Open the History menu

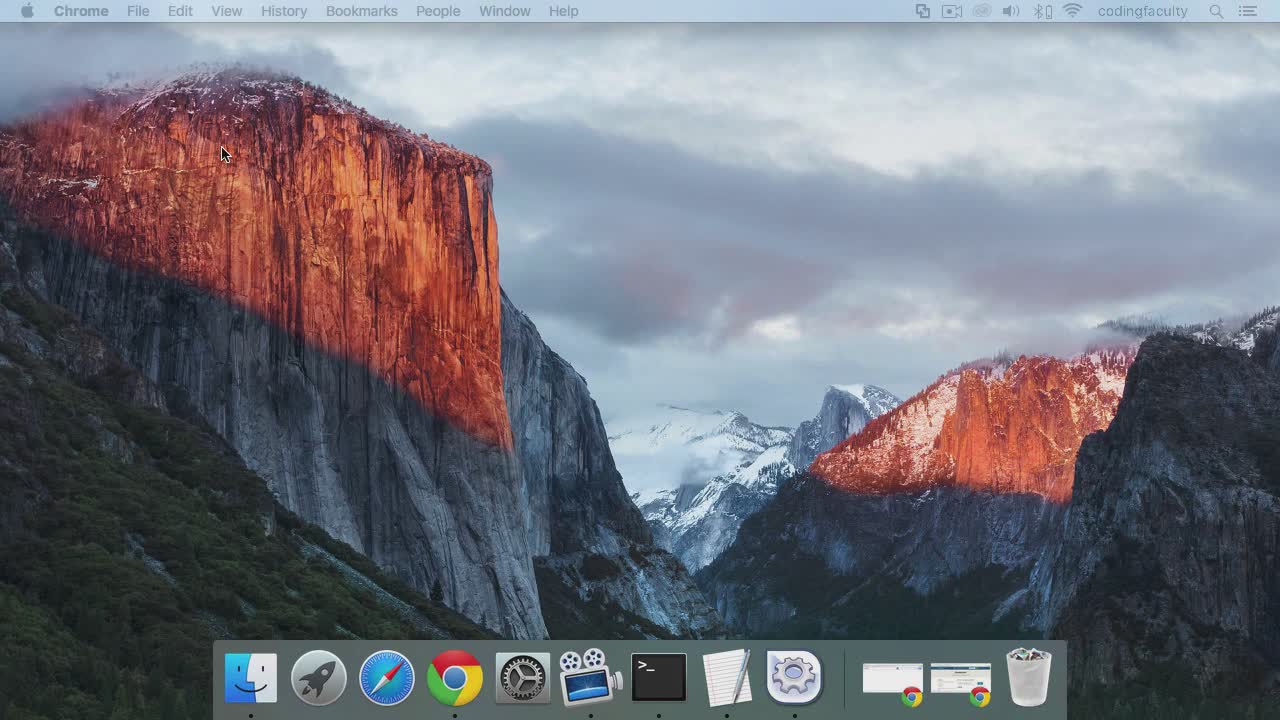(284, 11)
